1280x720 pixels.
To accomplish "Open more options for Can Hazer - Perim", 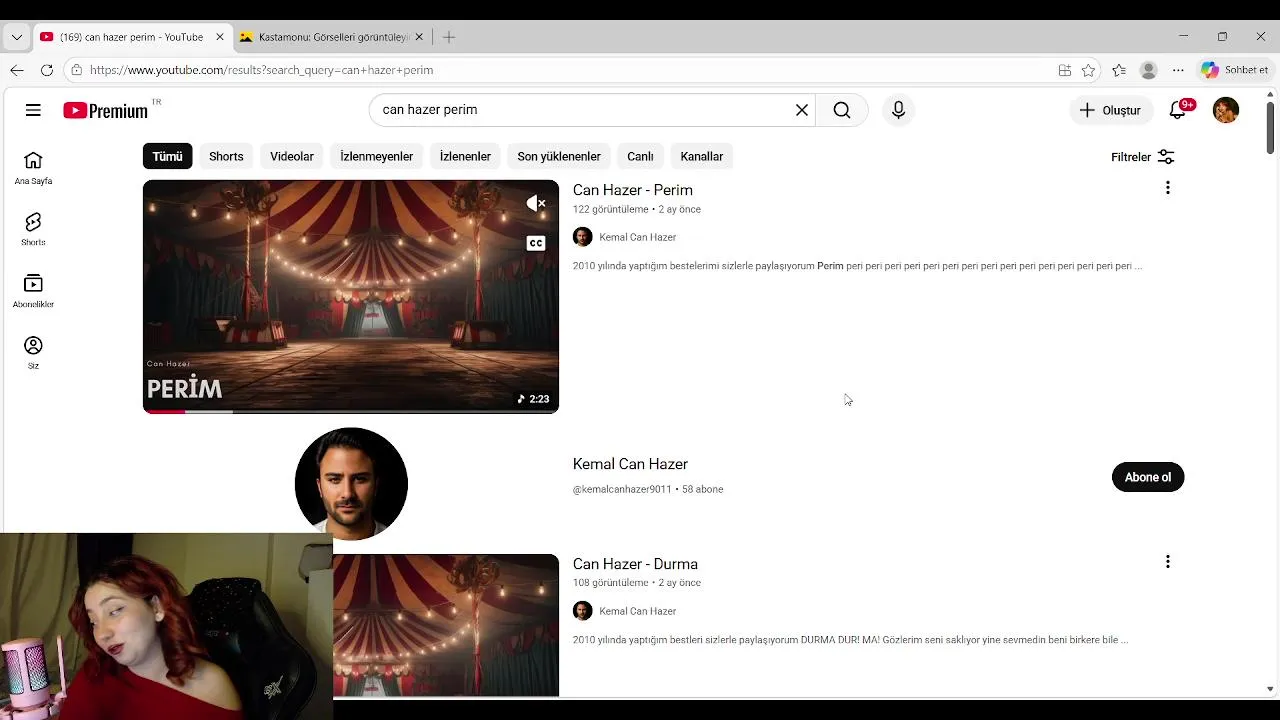I will pyautogui.click(x=1167, y=188).
